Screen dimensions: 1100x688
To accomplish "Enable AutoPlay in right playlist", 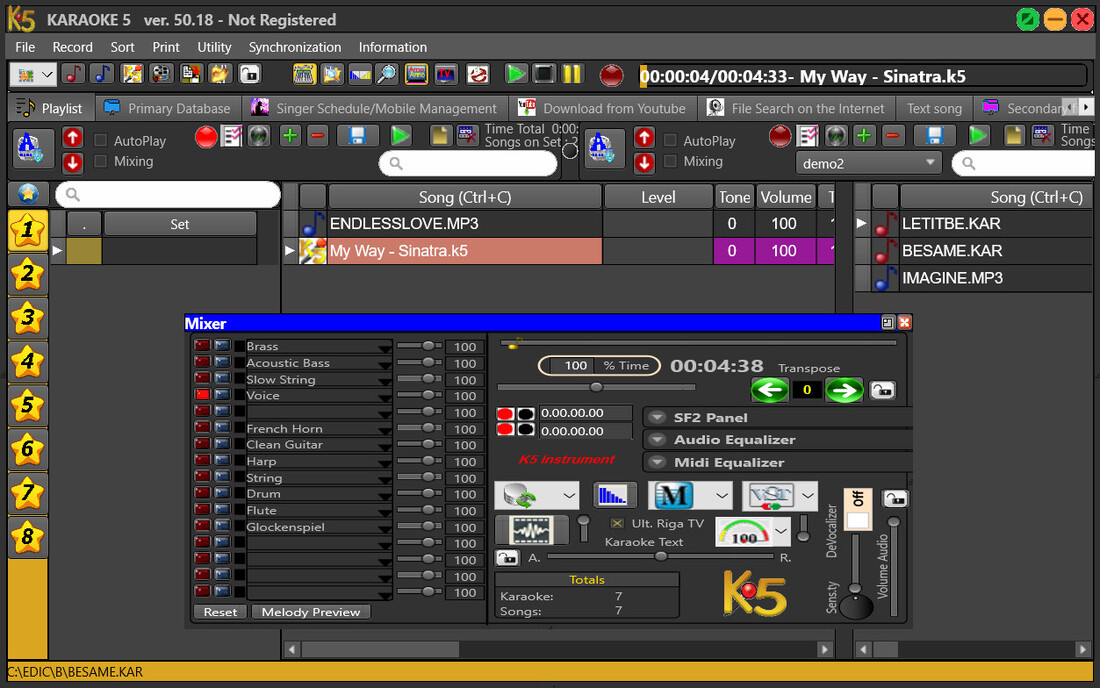I will (670, 140).
